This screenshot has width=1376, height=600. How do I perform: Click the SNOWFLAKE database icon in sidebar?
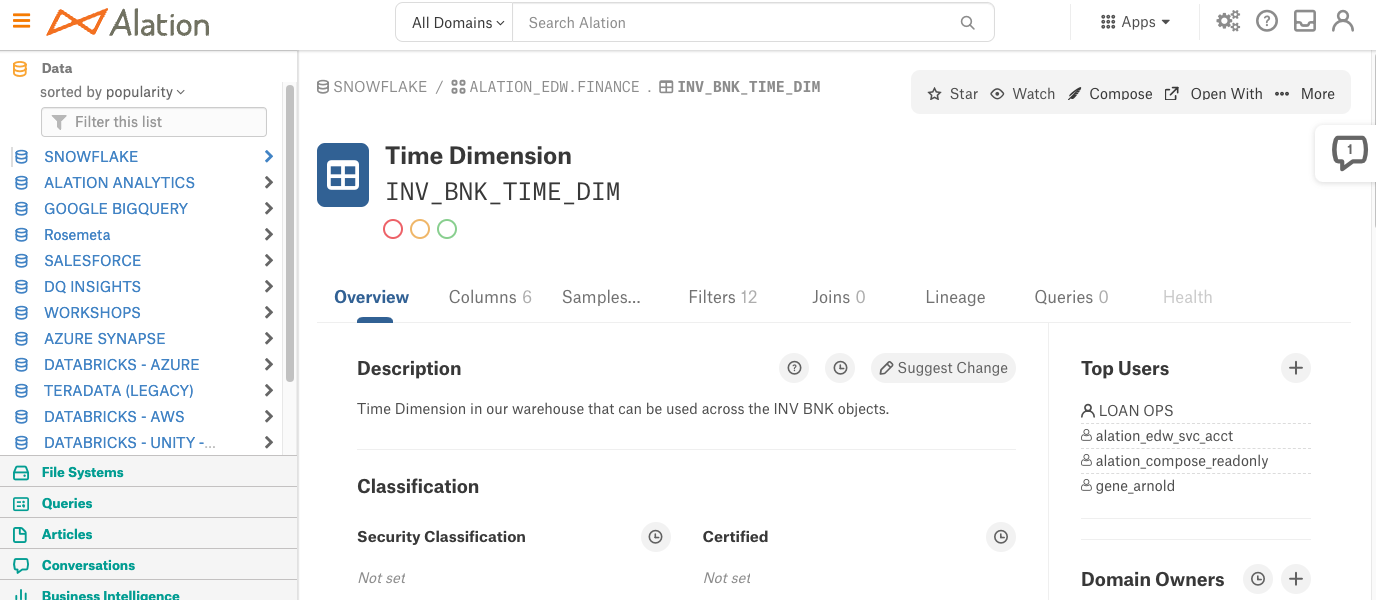tap(21, 157)
